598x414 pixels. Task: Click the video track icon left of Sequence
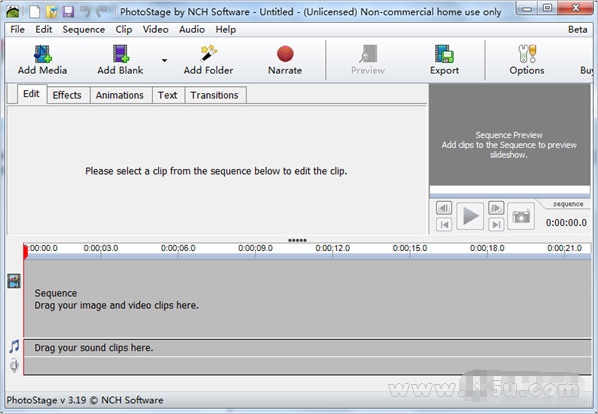tap(14, 281)
